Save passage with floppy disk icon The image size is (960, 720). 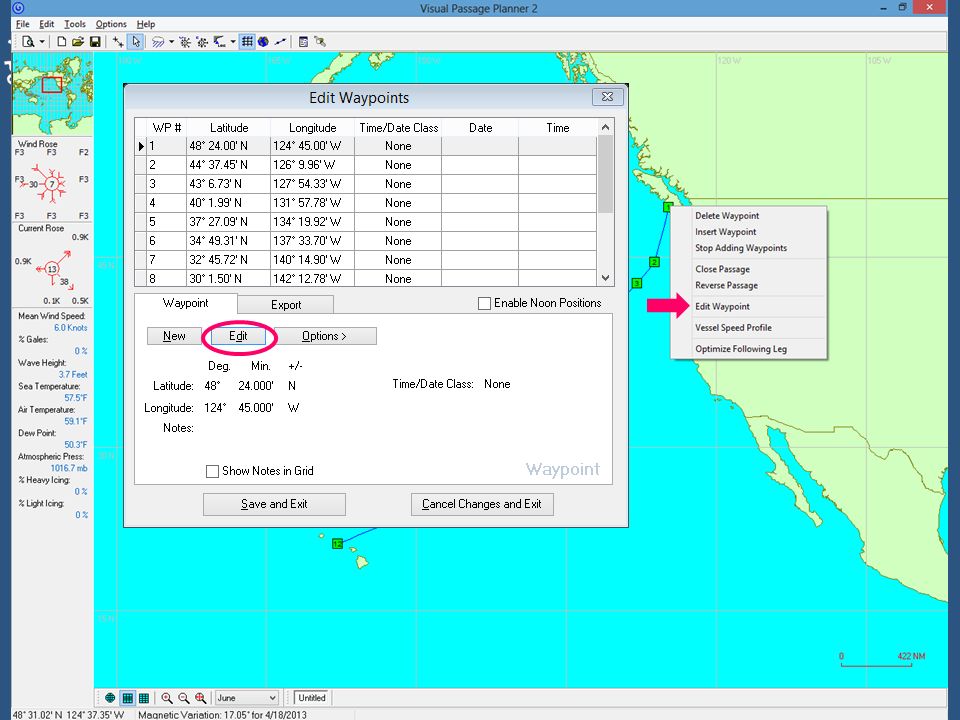tap(95, 42)
